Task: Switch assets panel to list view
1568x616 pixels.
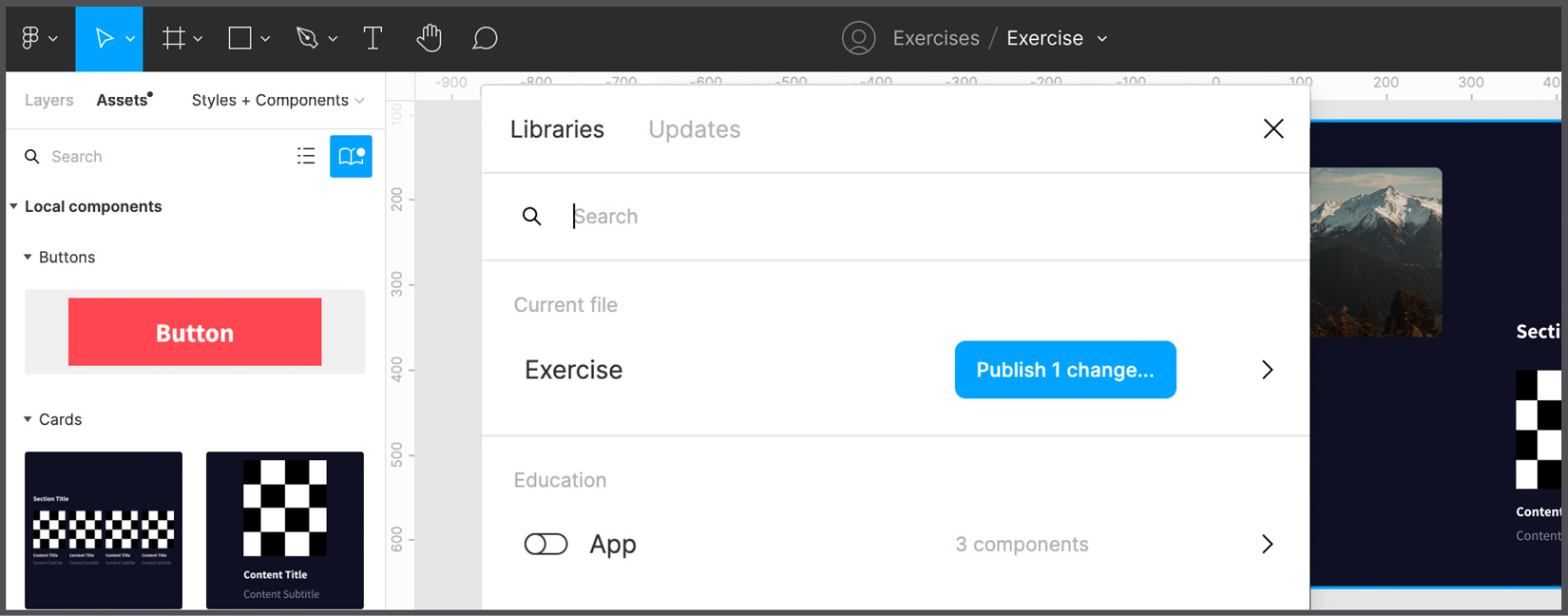Action: click(x=306, y=156)
